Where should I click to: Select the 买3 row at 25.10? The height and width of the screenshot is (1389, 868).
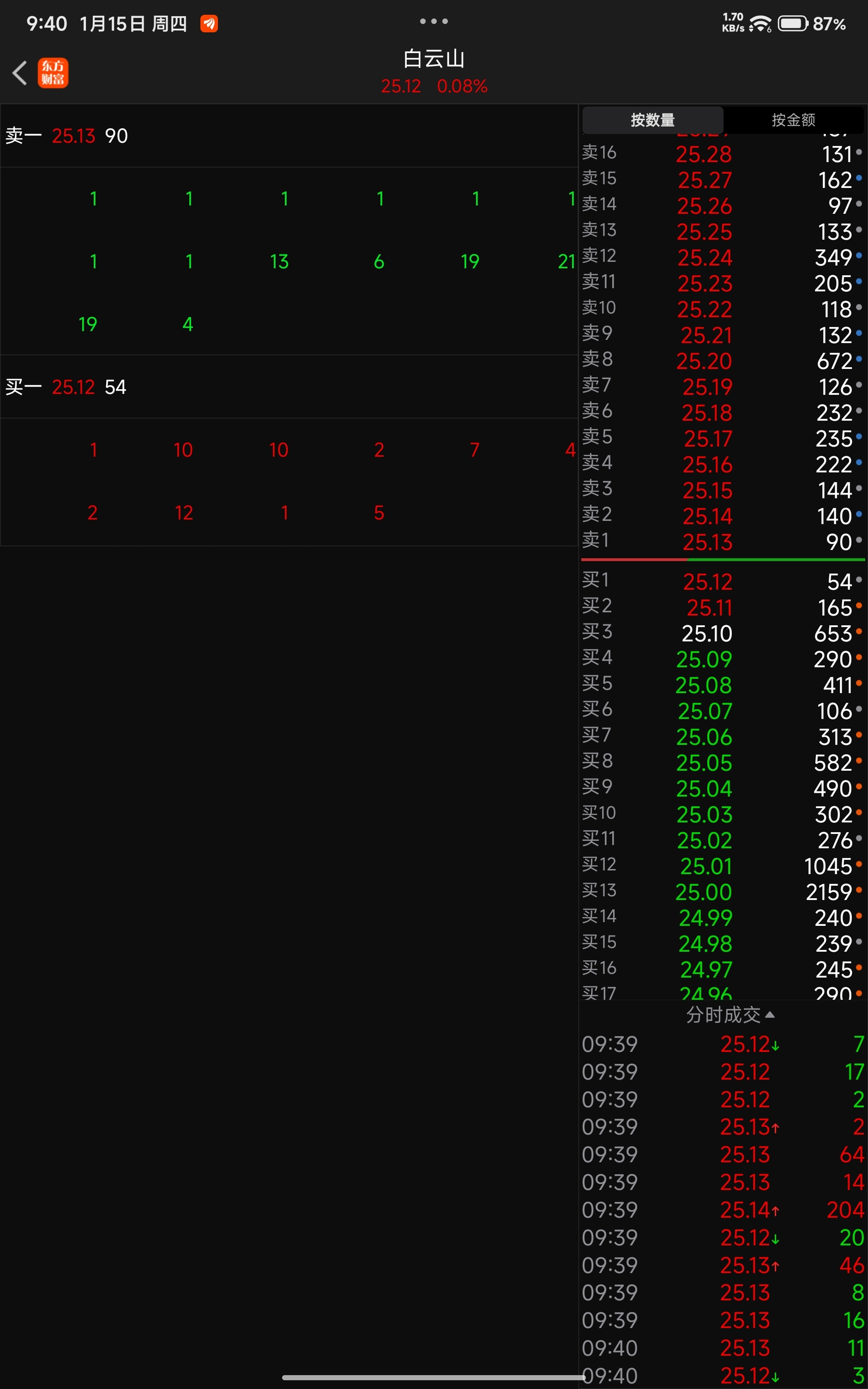point(723,633)
